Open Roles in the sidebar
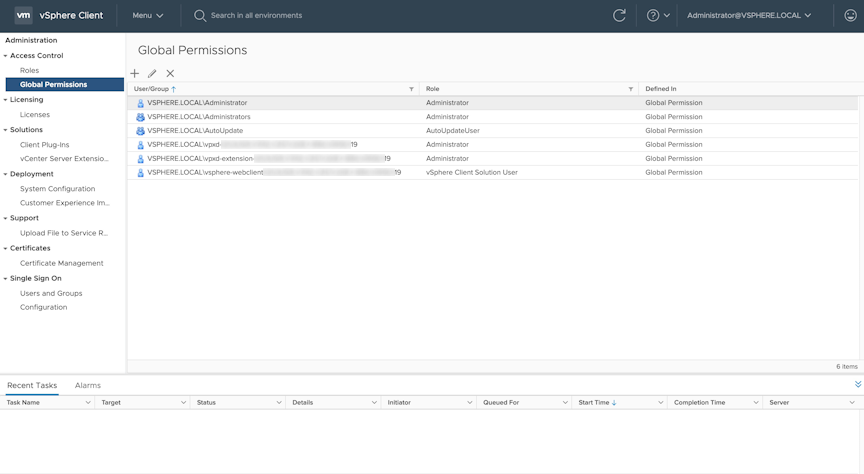The height and width of the screenshot is (474, 864). pyautogui.click(x=29, y=71)
